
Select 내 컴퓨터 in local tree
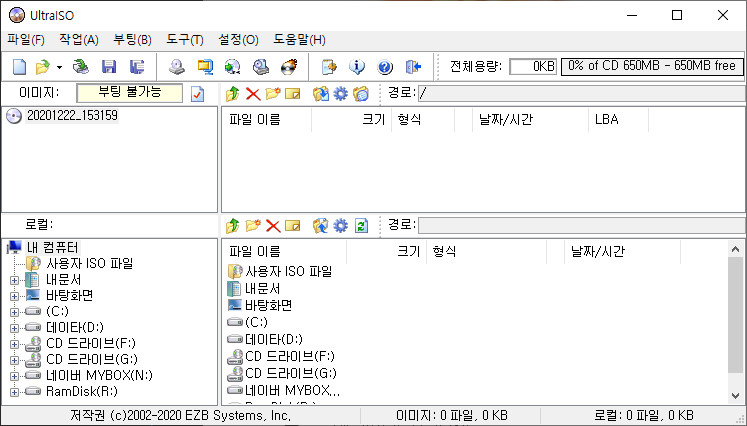[x=52, y=248]
